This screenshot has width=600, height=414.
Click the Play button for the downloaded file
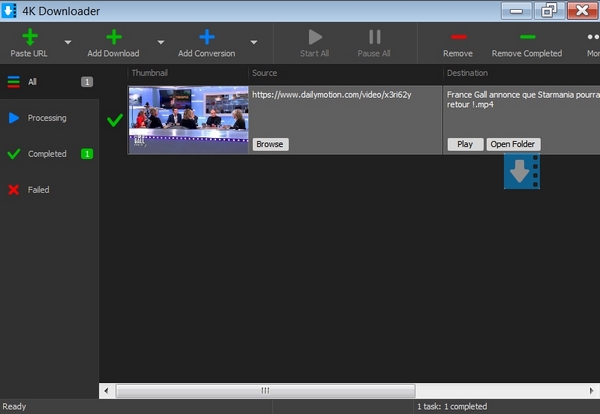pyautogui.click(x=465, y=144)
